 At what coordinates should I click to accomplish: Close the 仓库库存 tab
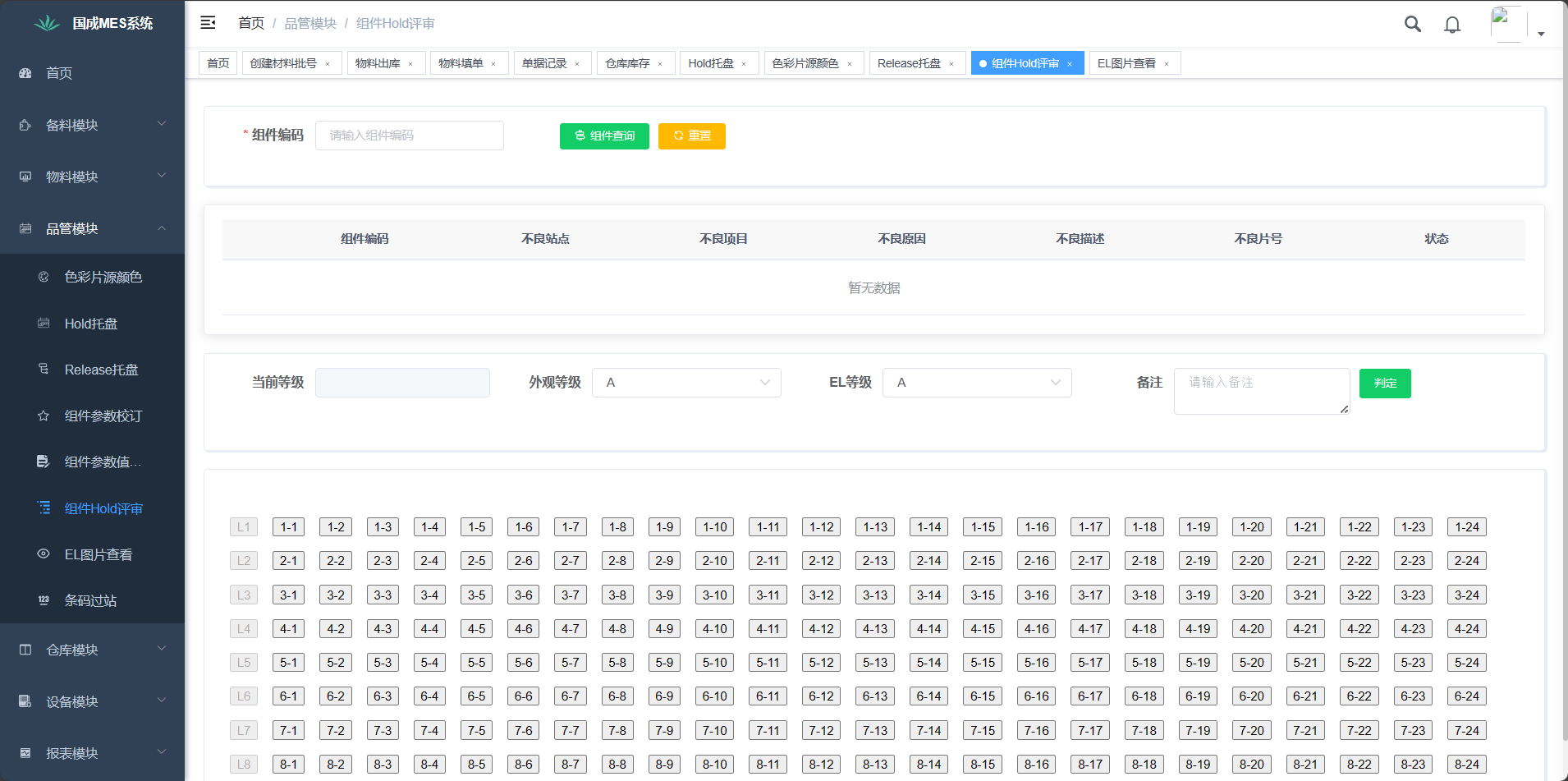660,64
